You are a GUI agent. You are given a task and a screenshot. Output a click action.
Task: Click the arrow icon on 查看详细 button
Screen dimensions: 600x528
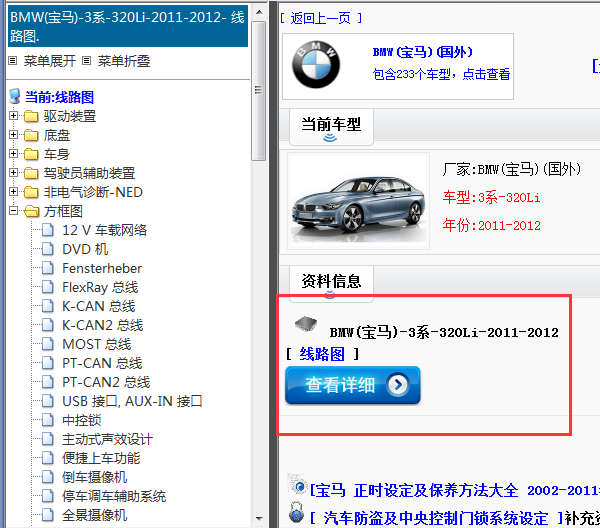[x=398, y=384]
